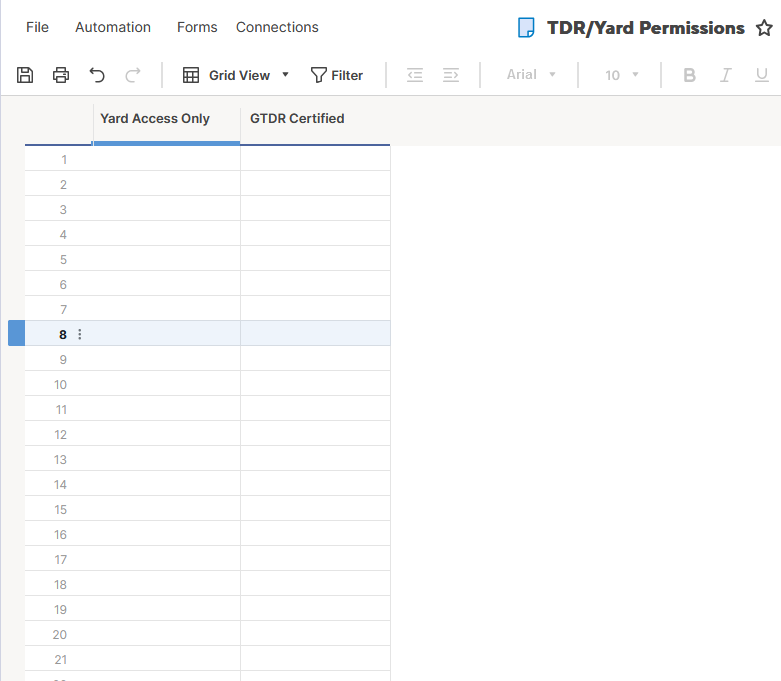Undo the last action
The image size is (781, 681).
[97, 75]
